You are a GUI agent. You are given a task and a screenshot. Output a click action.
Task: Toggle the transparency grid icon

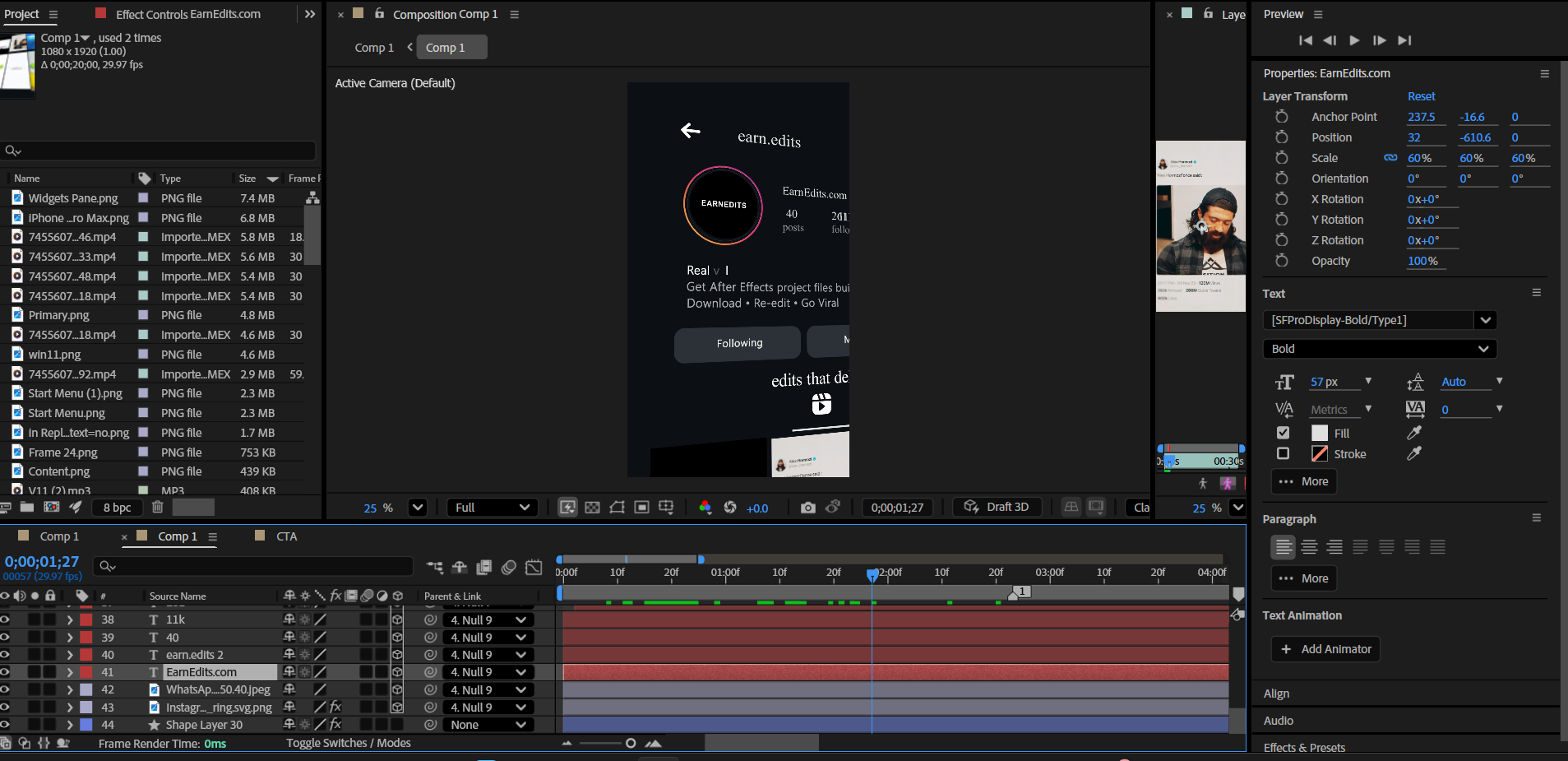(x=592, y=508)
